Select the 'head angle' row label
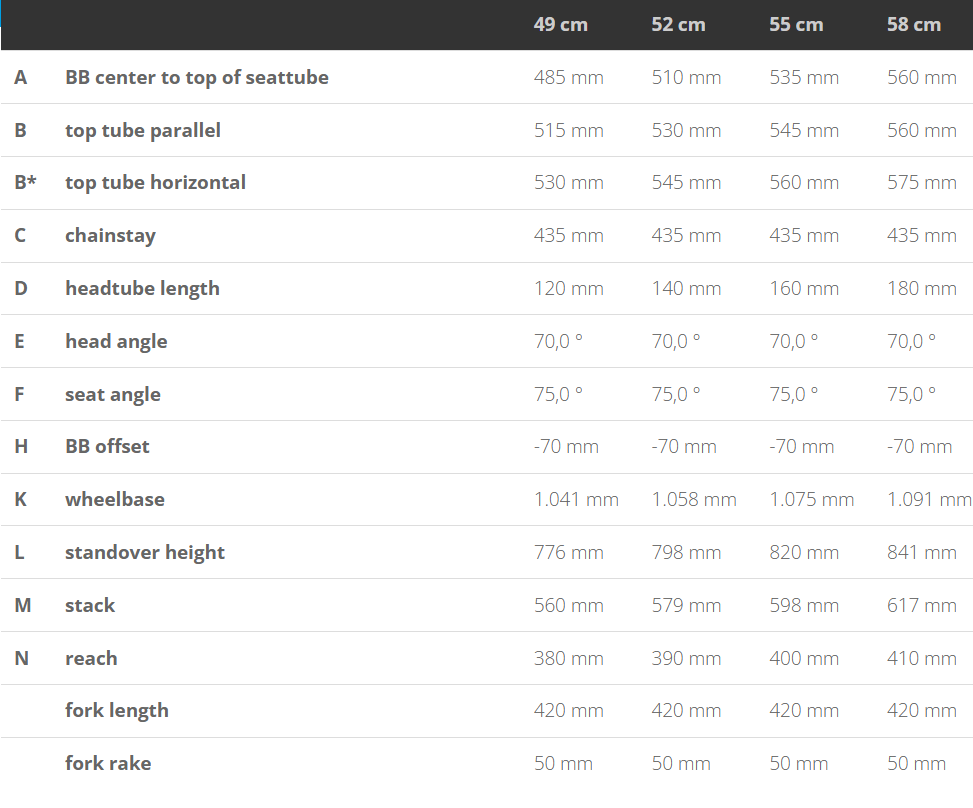This screenshot has height=808, width=973. (x=116, y=341)
